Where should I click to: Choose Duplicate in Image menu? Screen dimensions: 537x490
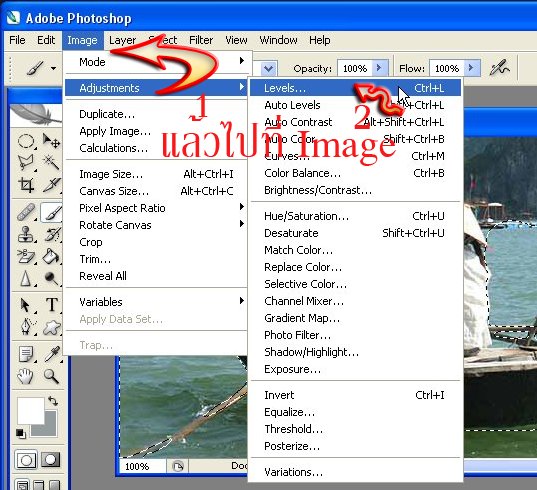[x=156, y=114]
